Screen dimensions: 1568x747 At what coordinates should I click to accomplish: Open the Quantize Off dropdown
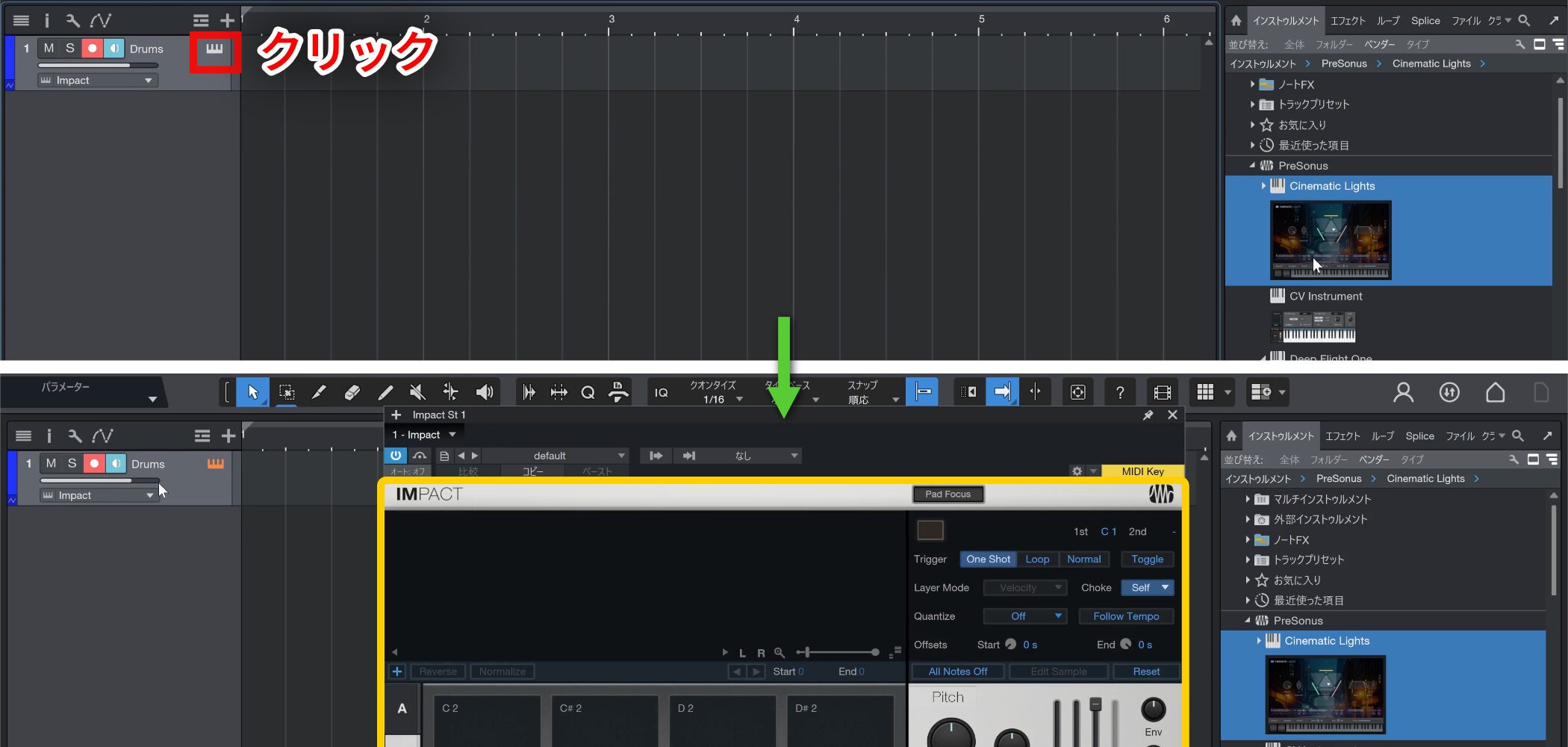click(x=1024, y=616)
